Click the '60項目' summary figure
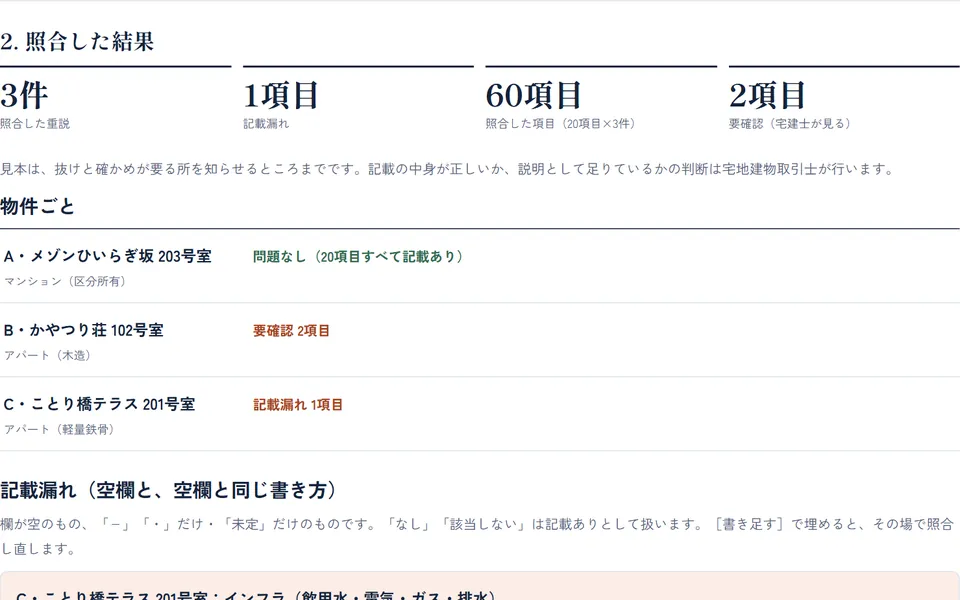 click(533, 95)
